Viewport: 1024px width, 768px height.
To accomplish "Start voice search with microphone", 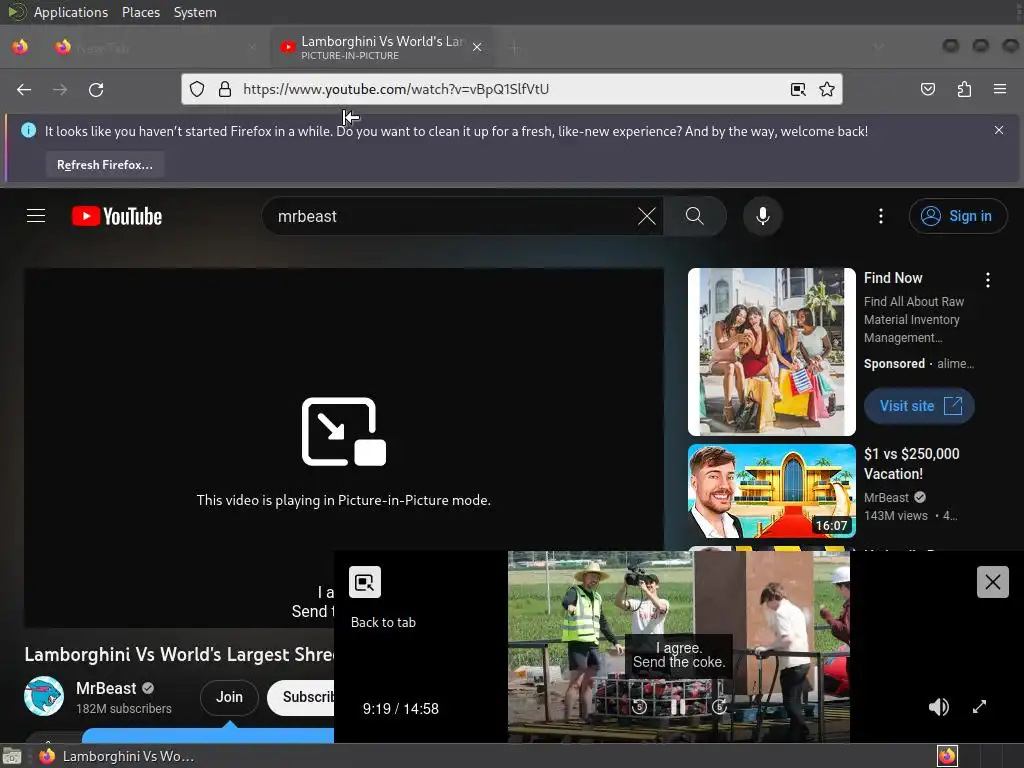I will 762,216.
